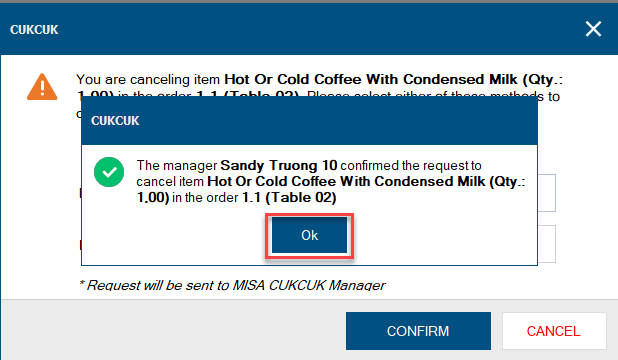Click 'in the order' text in popup
Screen dimensions: 618x360
coord(205,198)
